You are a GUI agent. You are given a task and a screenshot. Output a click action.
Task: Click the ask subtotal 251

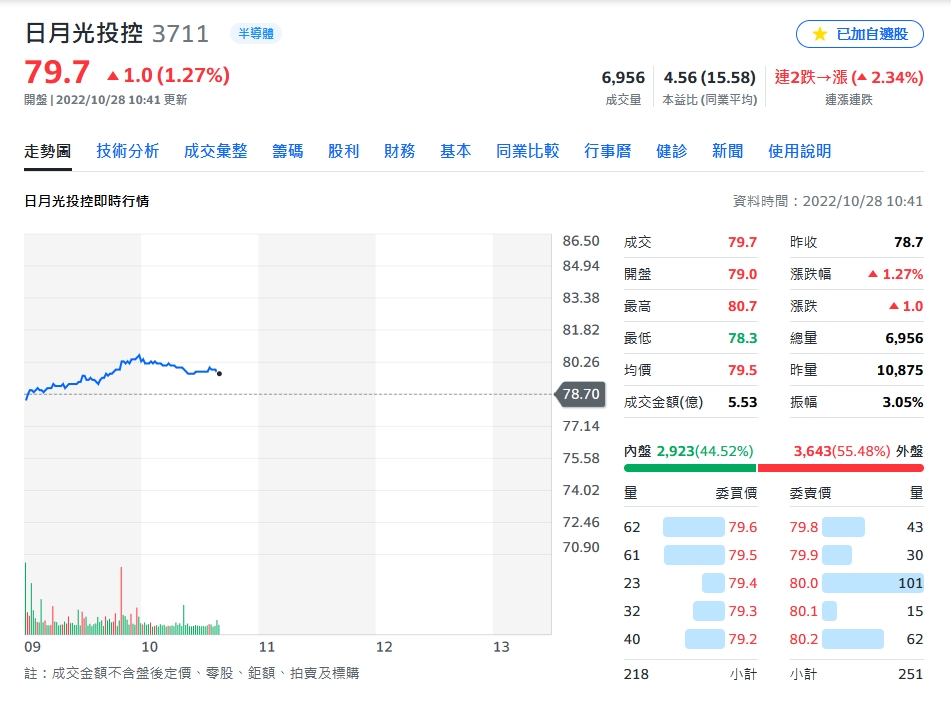click(x=910, y=674)
